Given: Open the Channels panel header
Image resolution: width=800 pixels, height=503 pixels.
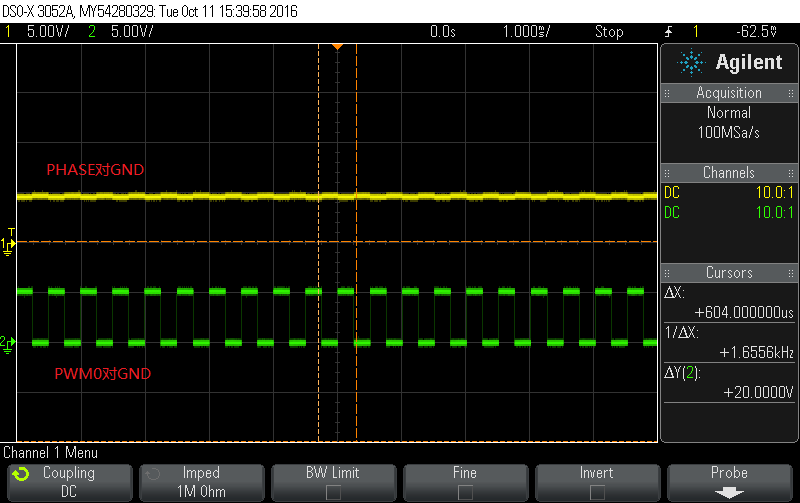Looking at the screenshot, I should pyautogui.click(x=729, y=172).
